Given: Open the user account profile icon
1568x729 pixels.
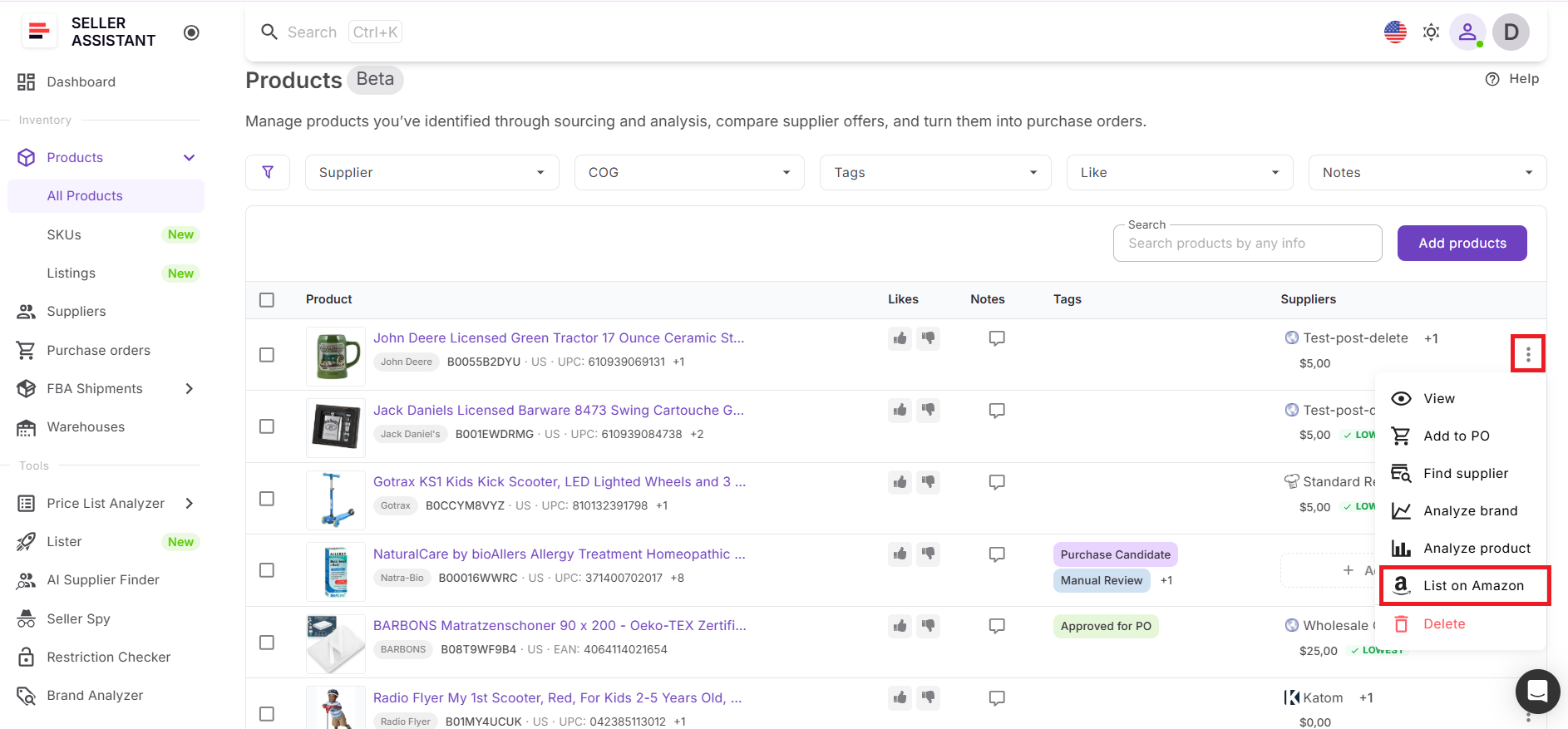Looking at the screenshot, I should [1467, 32].
